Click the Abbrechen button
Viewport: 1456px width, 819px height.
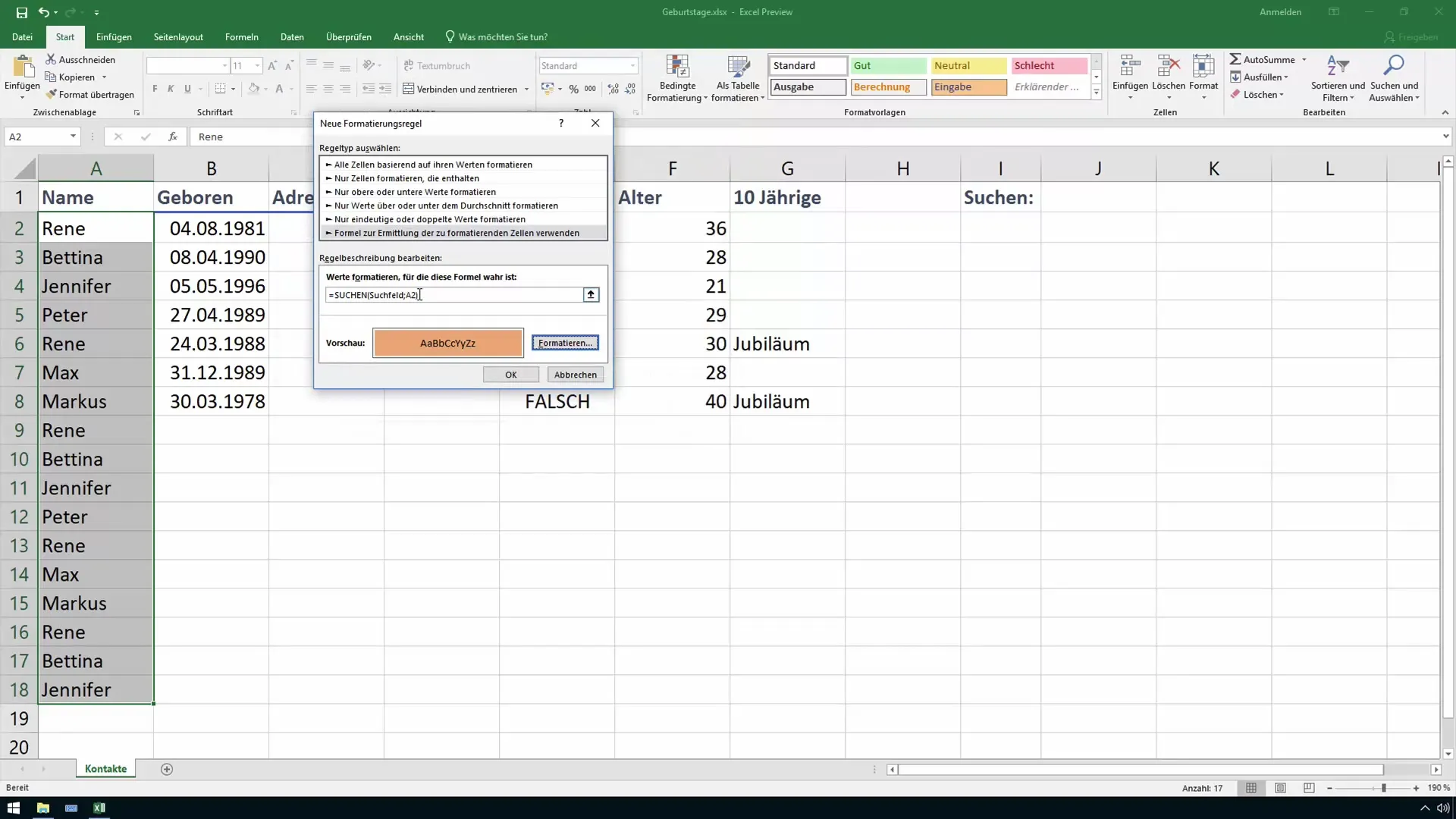575,375
